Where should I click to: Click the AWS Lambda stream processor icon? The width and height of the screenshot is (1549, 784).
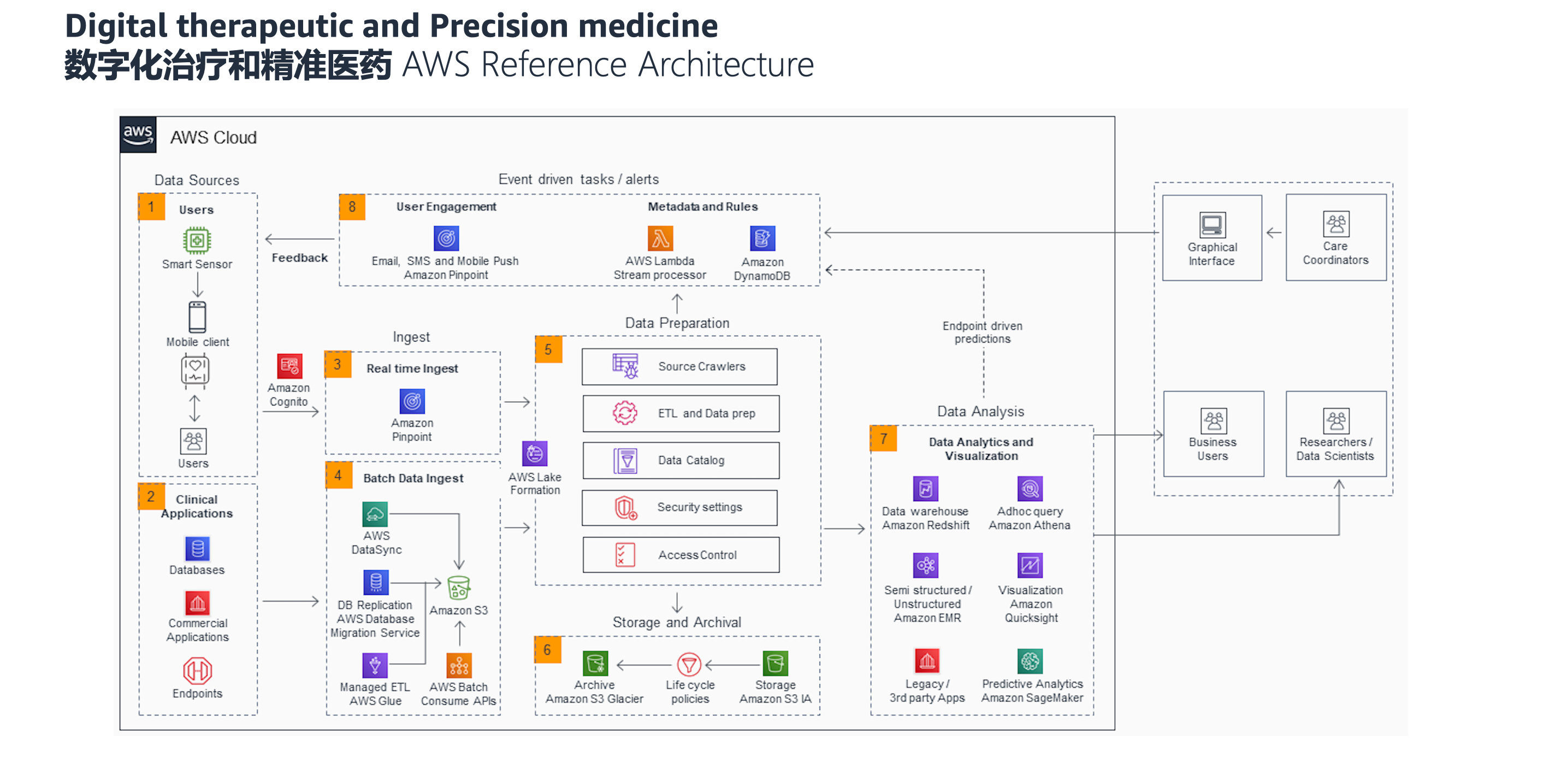click(x=660, y=239)
